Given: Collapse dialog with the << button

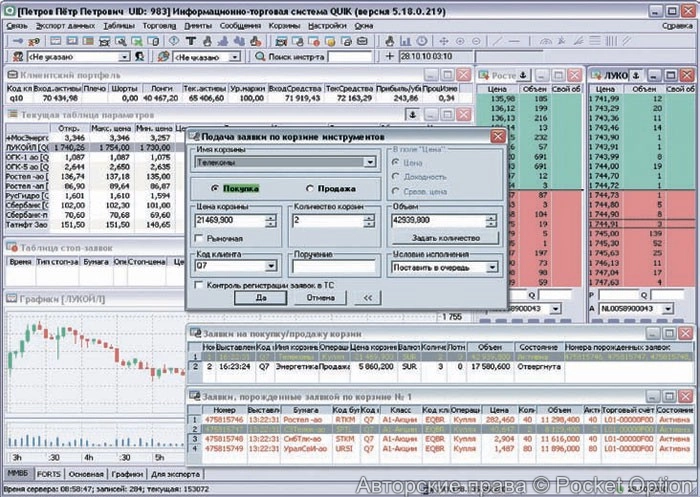Looking at the screenshot, I should (366, 298).
